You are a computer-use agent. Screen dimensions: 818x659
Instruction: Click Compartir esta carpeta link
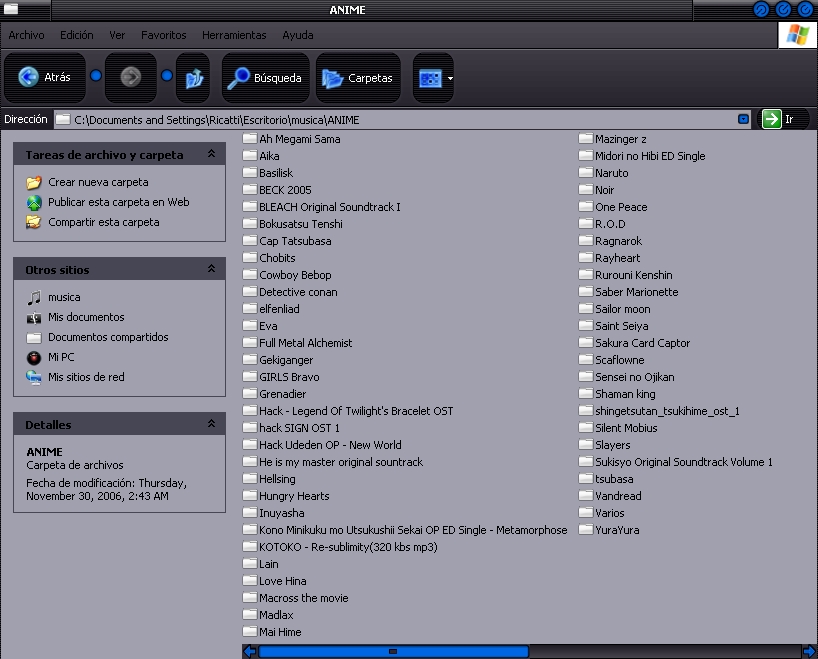104,222
